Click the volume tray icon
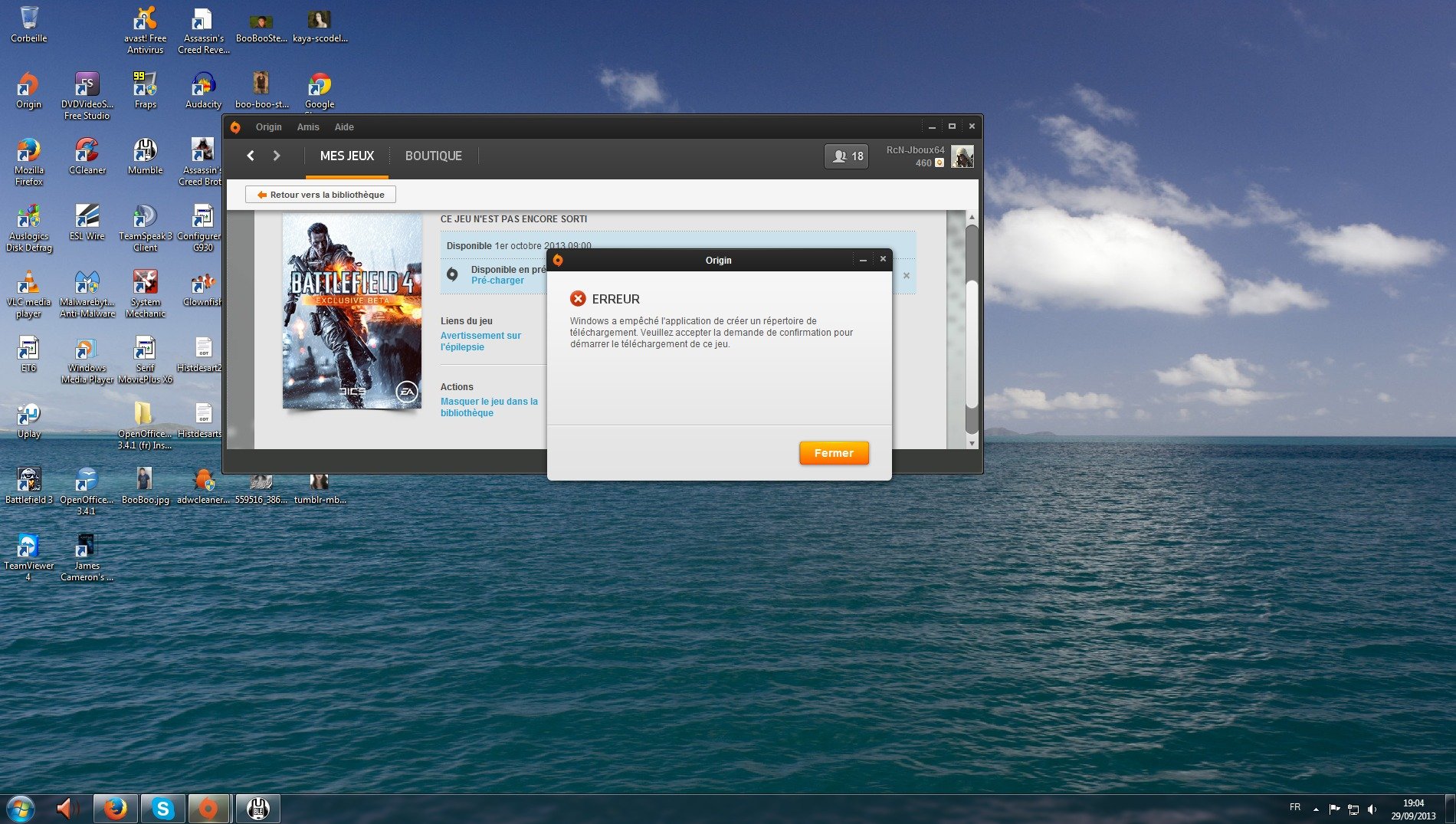This screenshot has width=1456, height=824. click(1372, 809)
